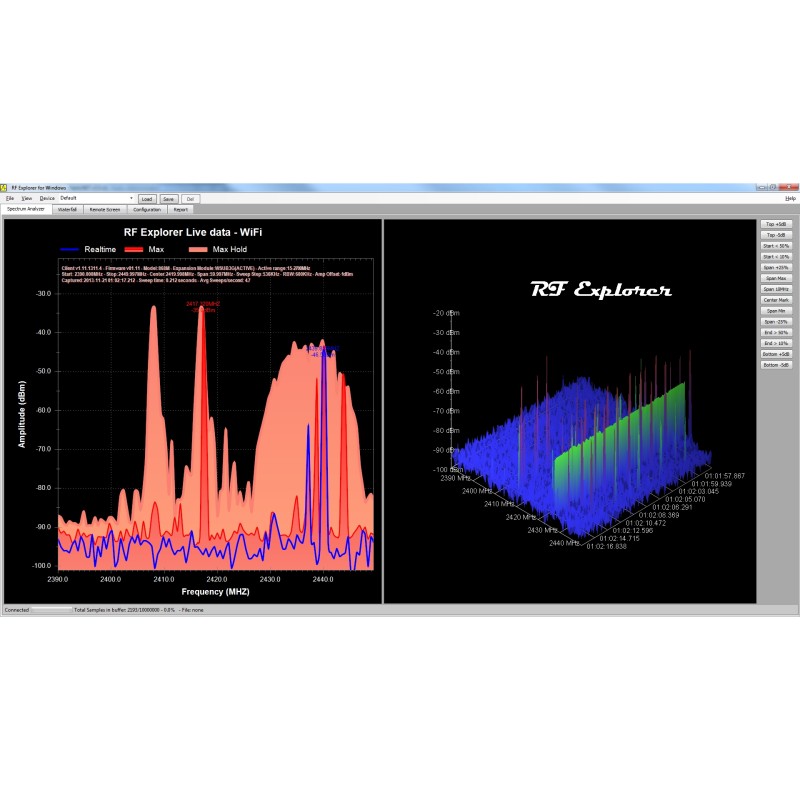
Task: Click the status bar progress indicator
Action: point(52,610)
